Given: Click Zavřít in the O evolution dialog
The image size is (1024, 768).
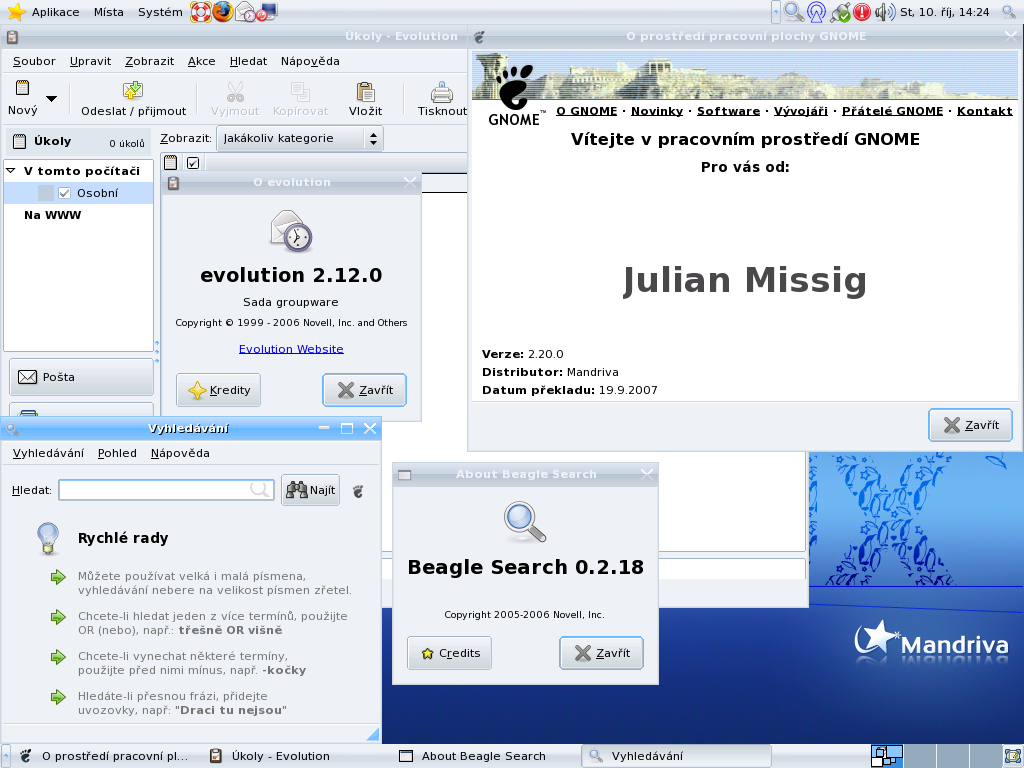Looking at the screenshot, I should [x=364, y=390].
